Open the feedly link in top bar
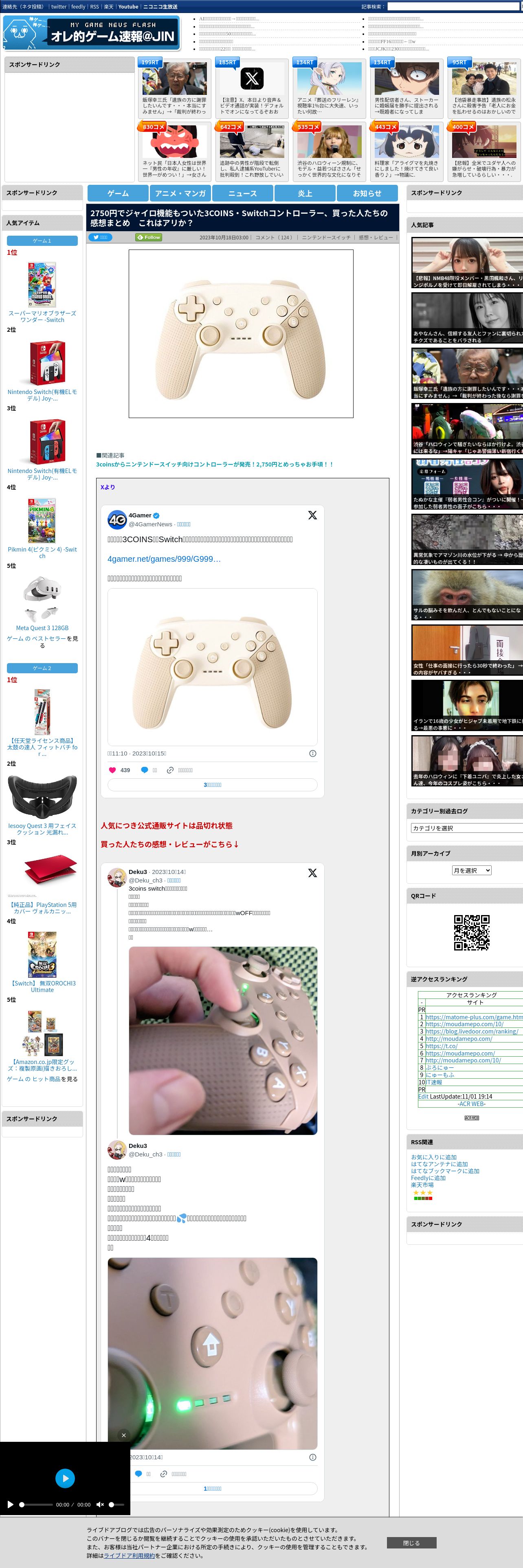The image size is (523, 1568). coord(78,7)
